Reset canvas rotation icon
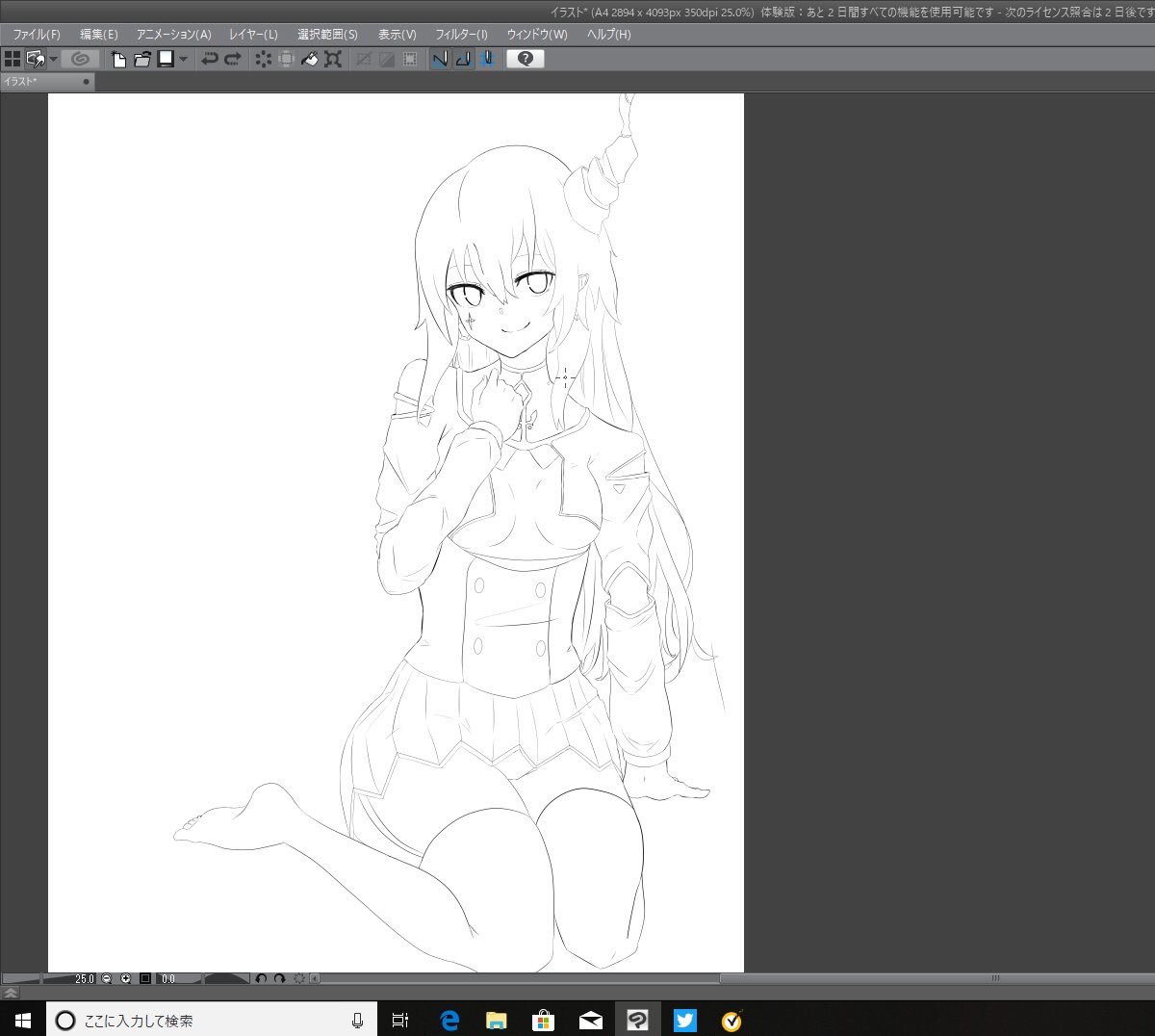1155x1036 pixels. pyautogui.click(x=299, y=978)
